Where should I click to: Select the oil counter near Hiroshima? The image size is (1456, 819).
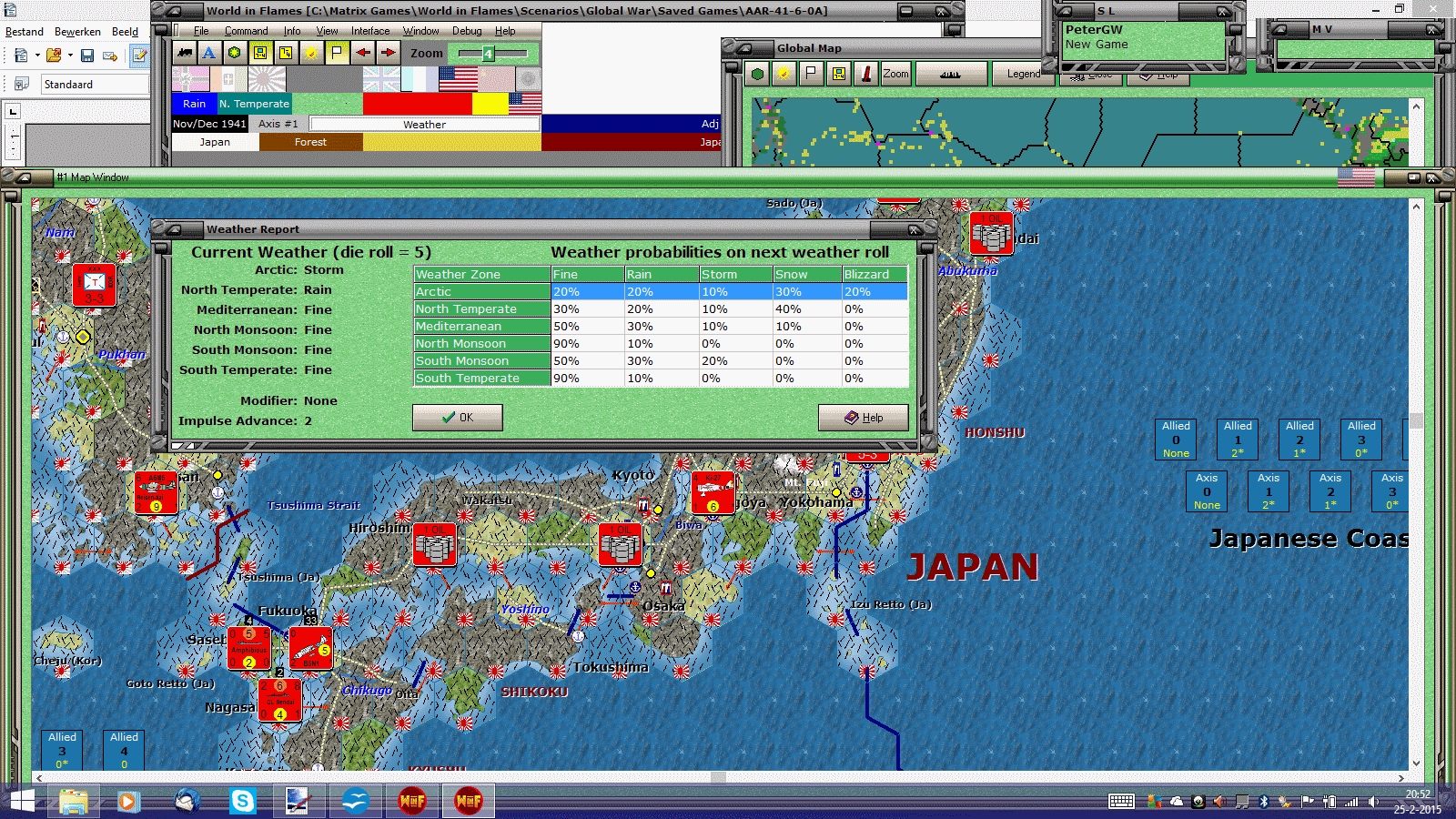(434, 544)
